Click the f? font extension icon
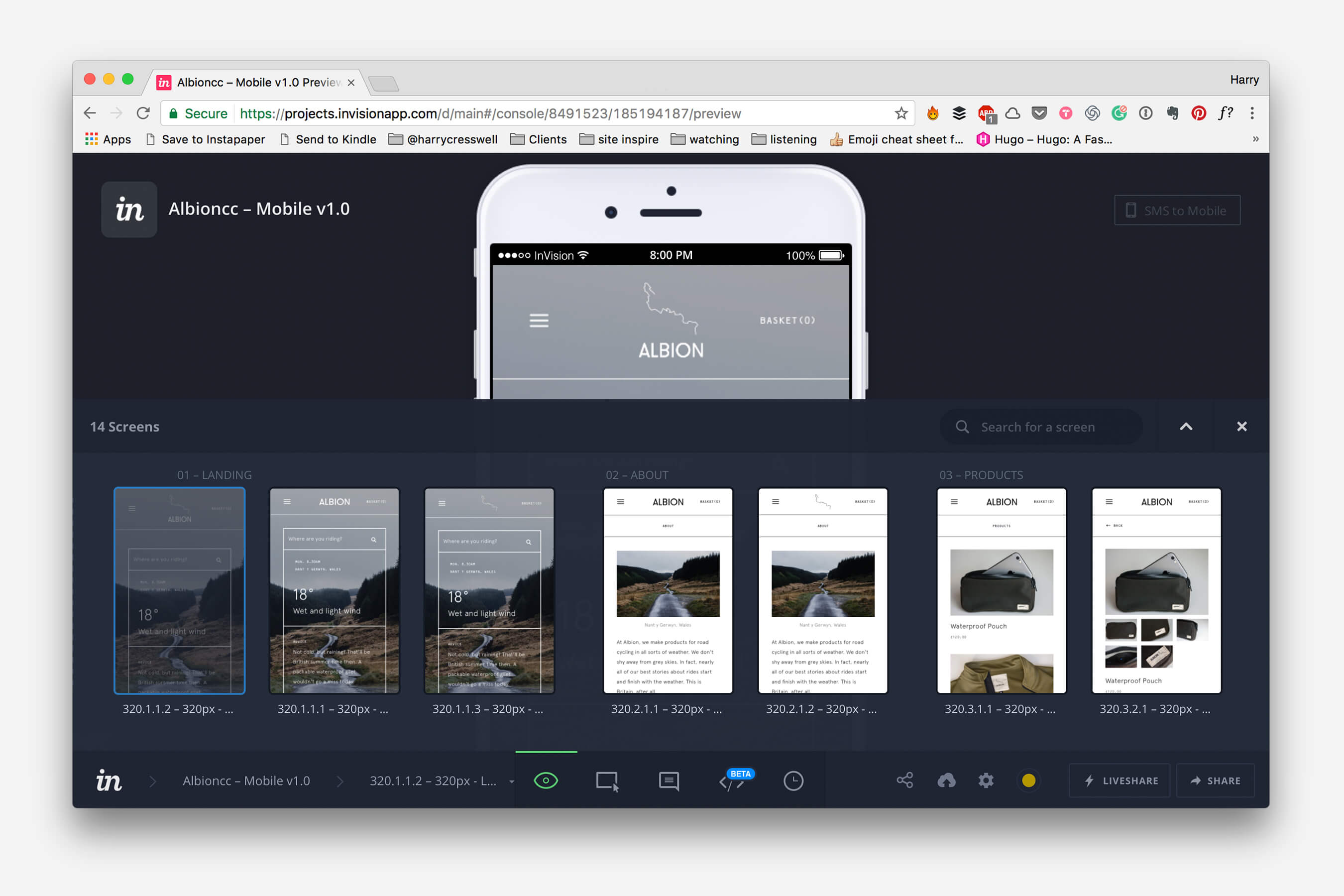This screenshot has width=1344, height=896. 1225,113
